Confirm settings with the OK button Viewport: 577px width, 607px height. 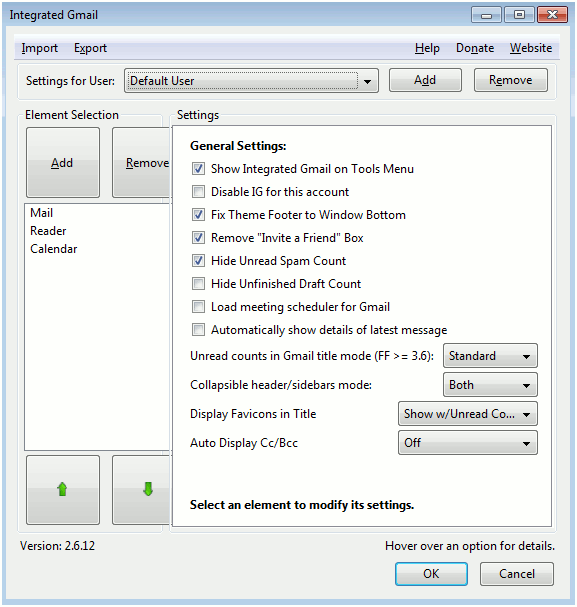click(x=431, y=574)
